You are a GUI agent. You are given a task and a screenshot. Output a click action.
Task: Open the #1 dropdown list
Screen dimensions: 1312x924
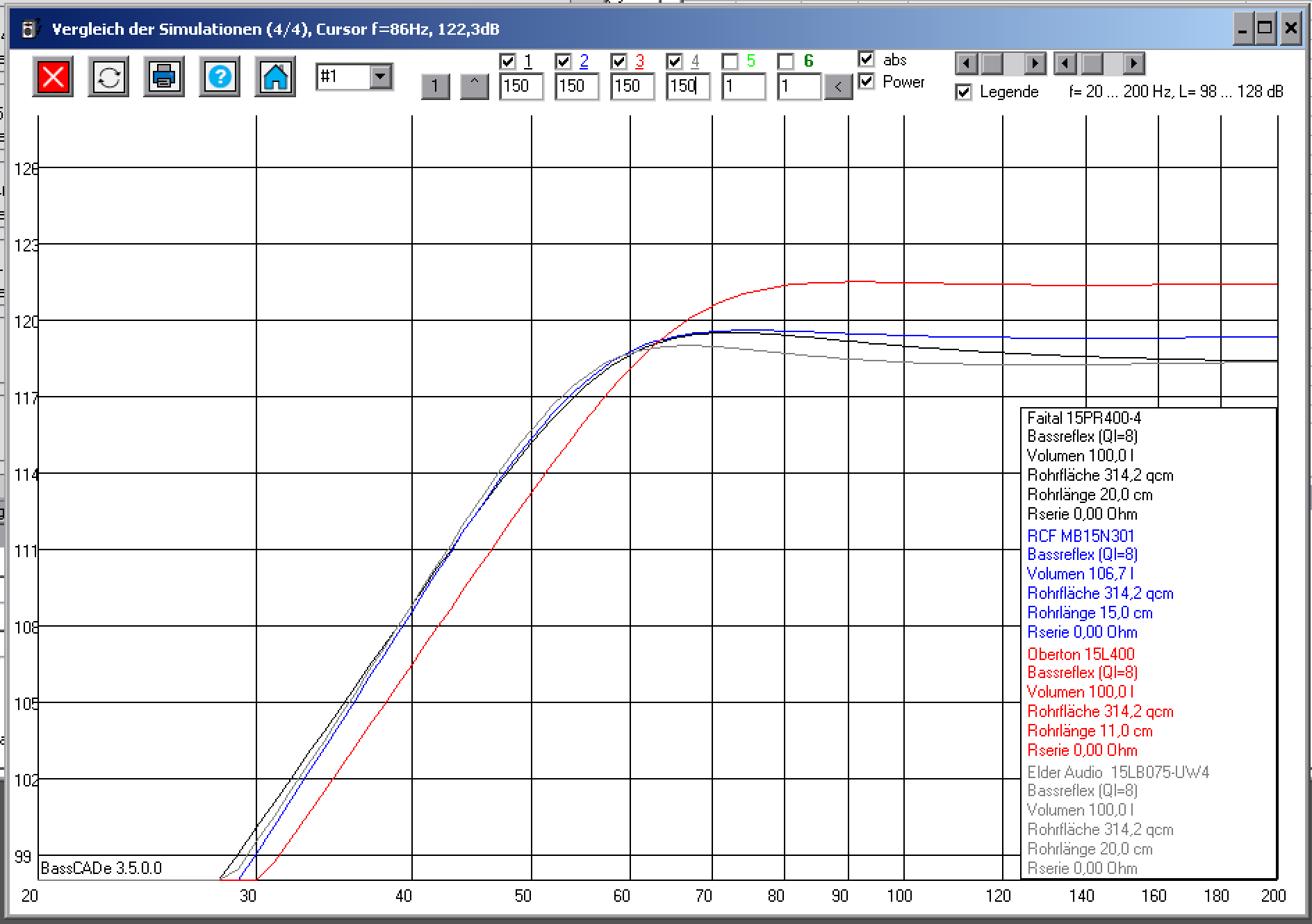[380, 76]
